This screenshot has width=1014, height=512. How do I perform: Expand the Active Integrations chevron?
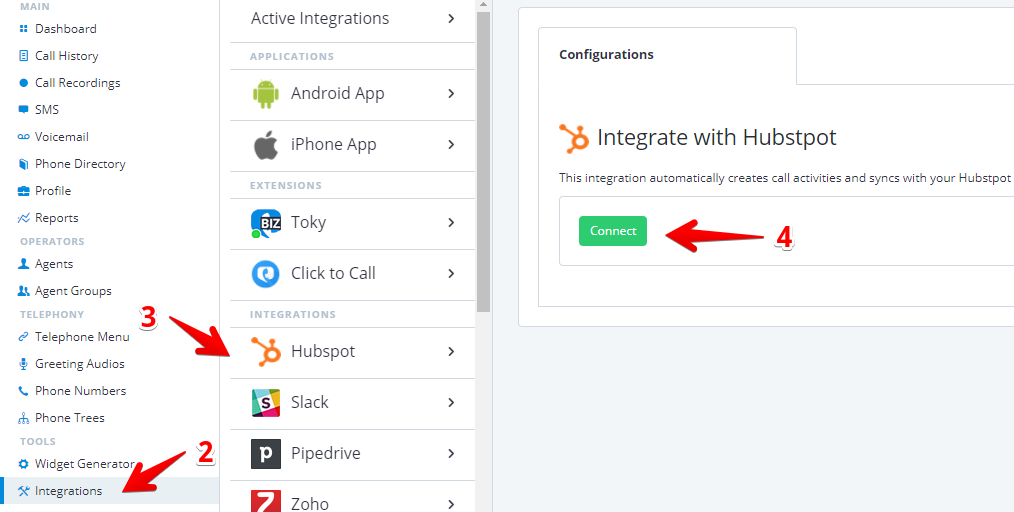click(451, 19)
